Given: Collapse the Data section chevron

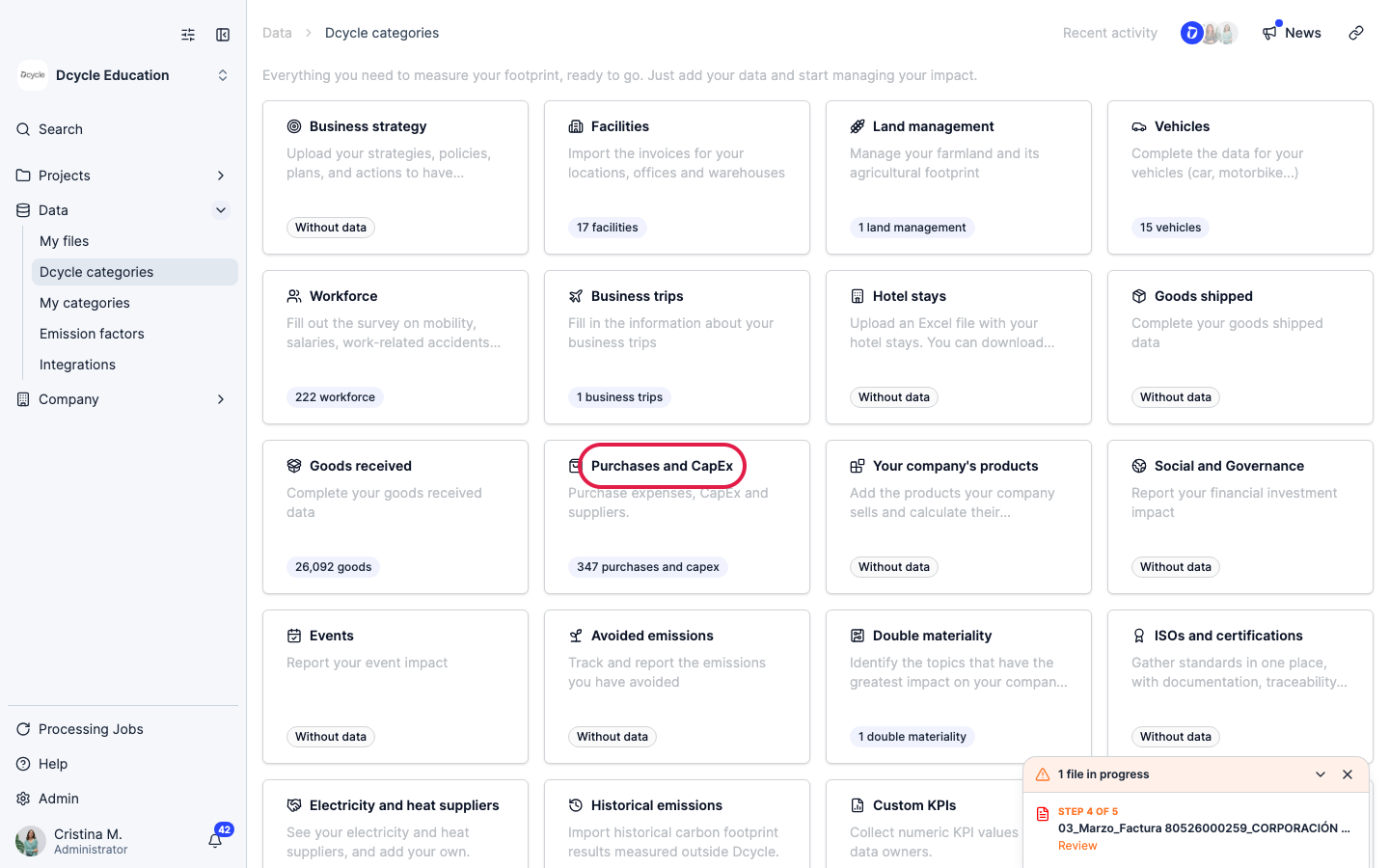Looking at the screenshot, I should point(221,210).
